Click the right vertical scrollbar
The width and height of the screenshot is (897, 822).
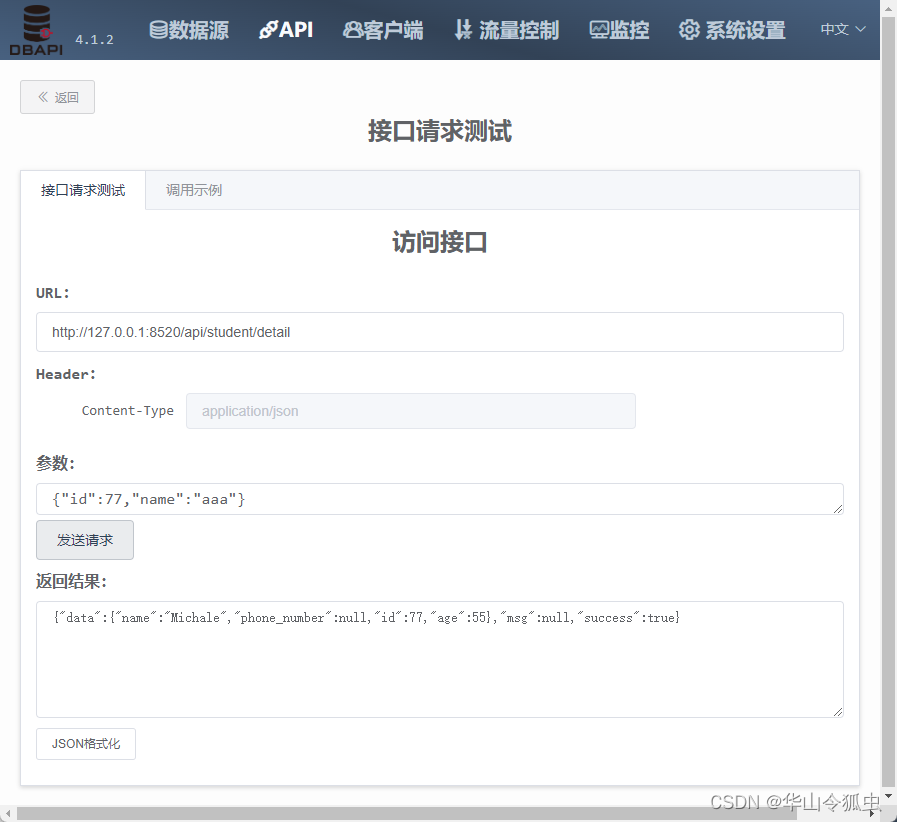click(x=887, y=400)
